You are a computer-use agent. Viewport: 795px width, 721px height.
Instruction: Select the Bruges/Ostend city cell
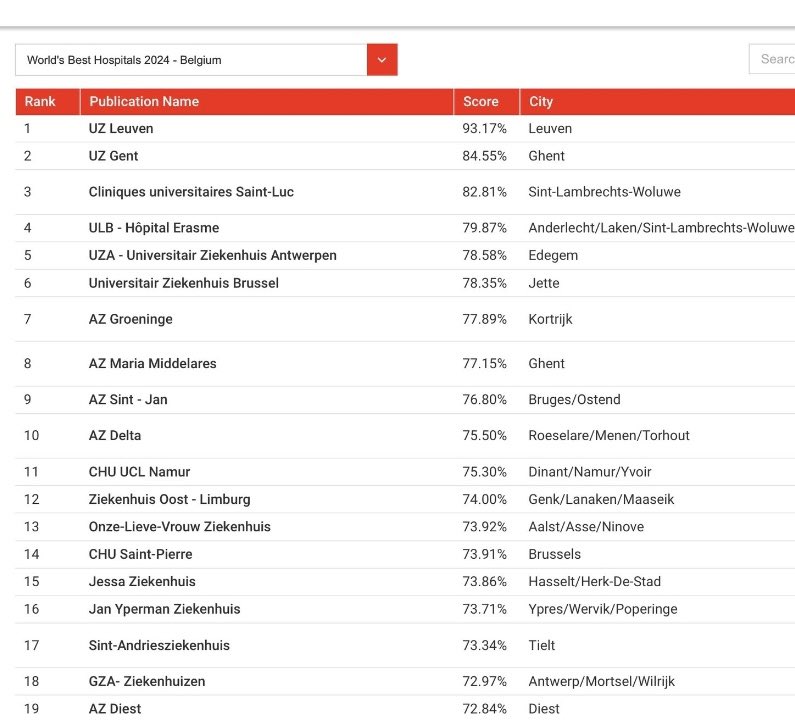(x=574, y=400)
